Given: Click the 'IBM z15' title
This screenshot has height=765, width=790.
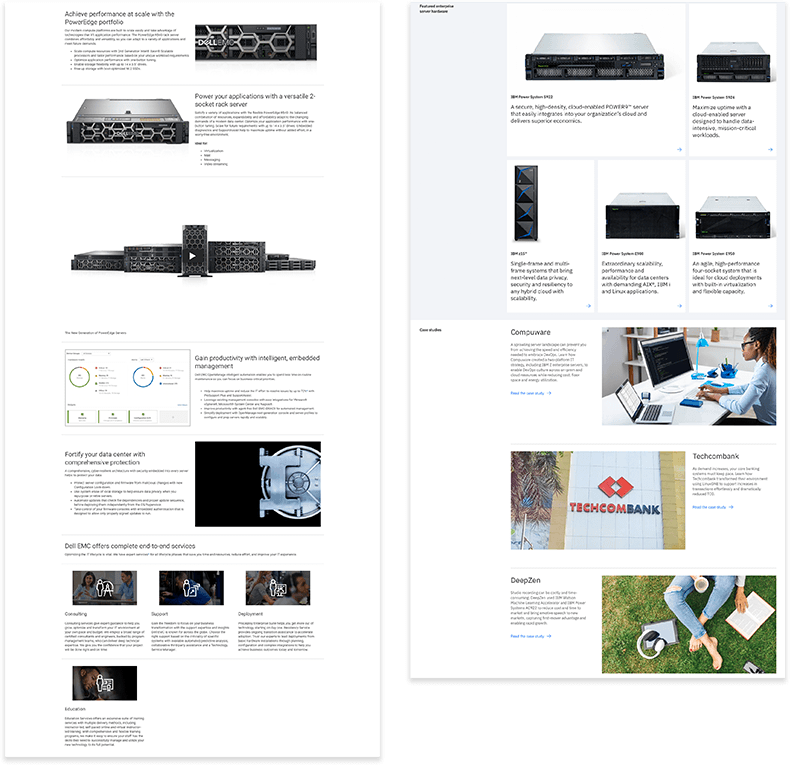Looking at the screenshot, I should [x=519, y=253].
